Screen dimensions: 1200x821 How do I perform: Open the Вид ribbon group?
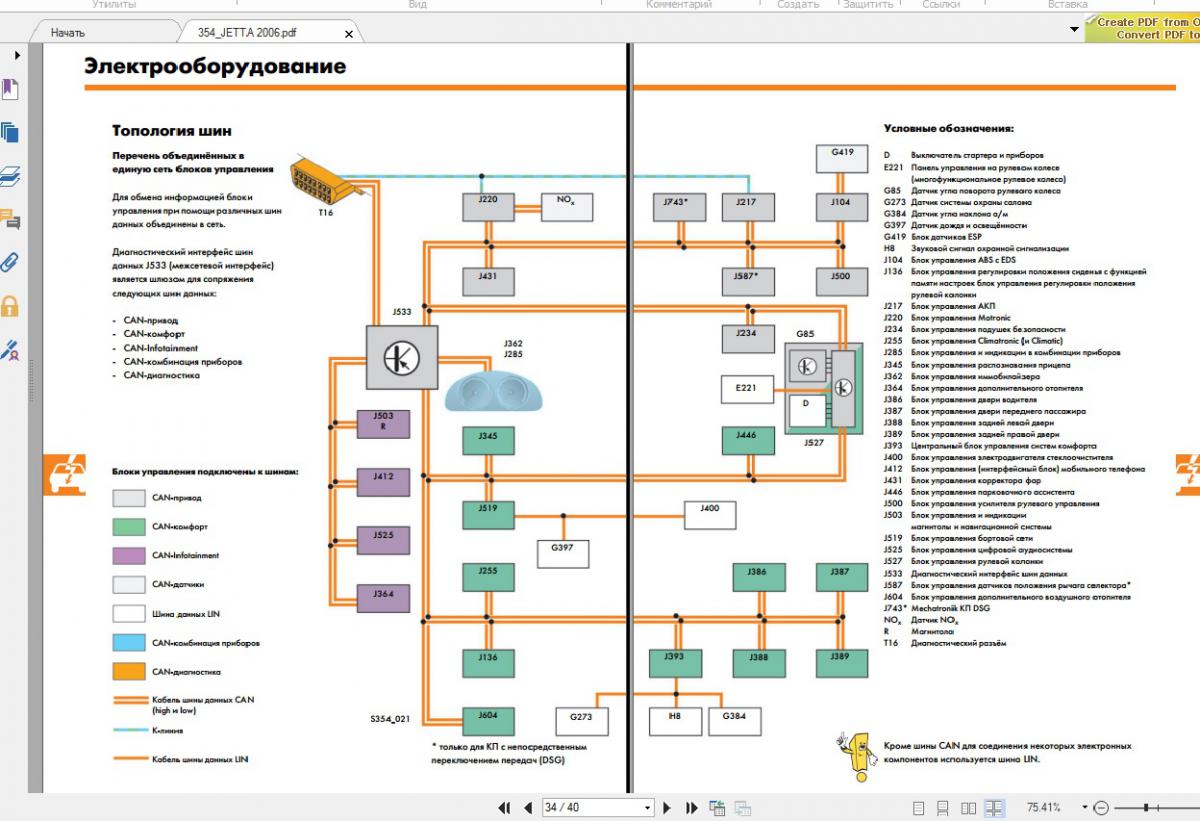418,5
